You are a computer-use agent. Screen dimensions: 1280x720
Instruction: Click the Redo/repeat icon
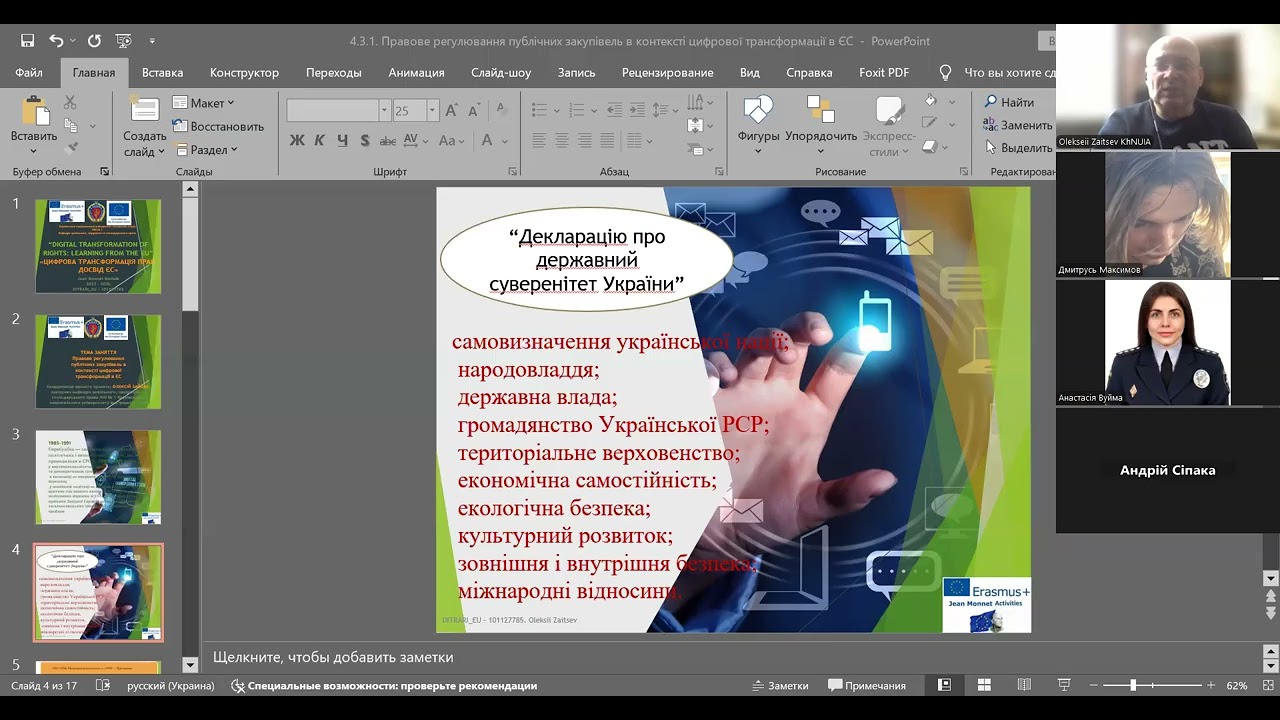pyautogui.click(x=94, y=41)
